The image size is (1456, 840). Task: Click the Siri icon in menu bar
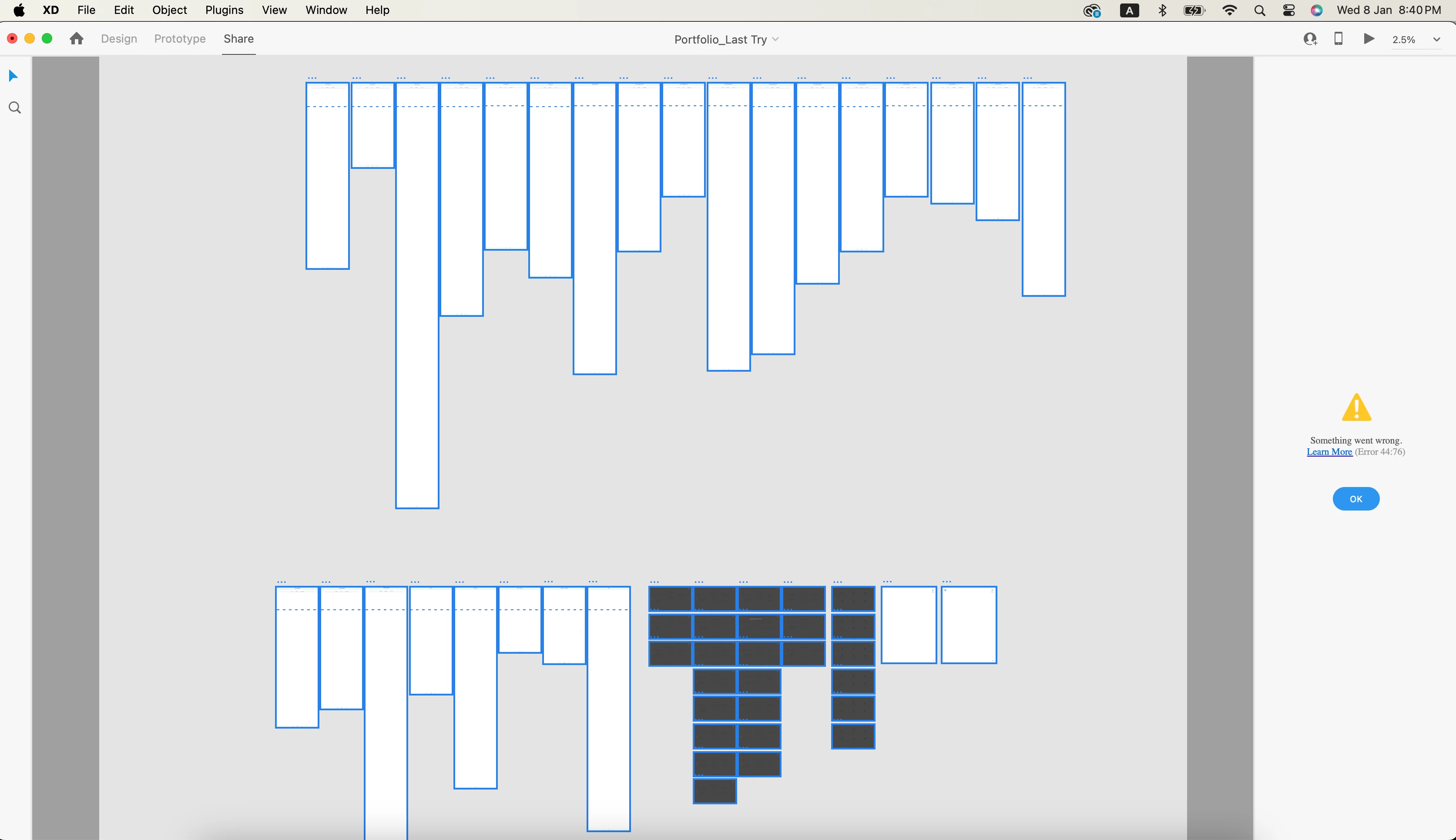pos(1316,10)
